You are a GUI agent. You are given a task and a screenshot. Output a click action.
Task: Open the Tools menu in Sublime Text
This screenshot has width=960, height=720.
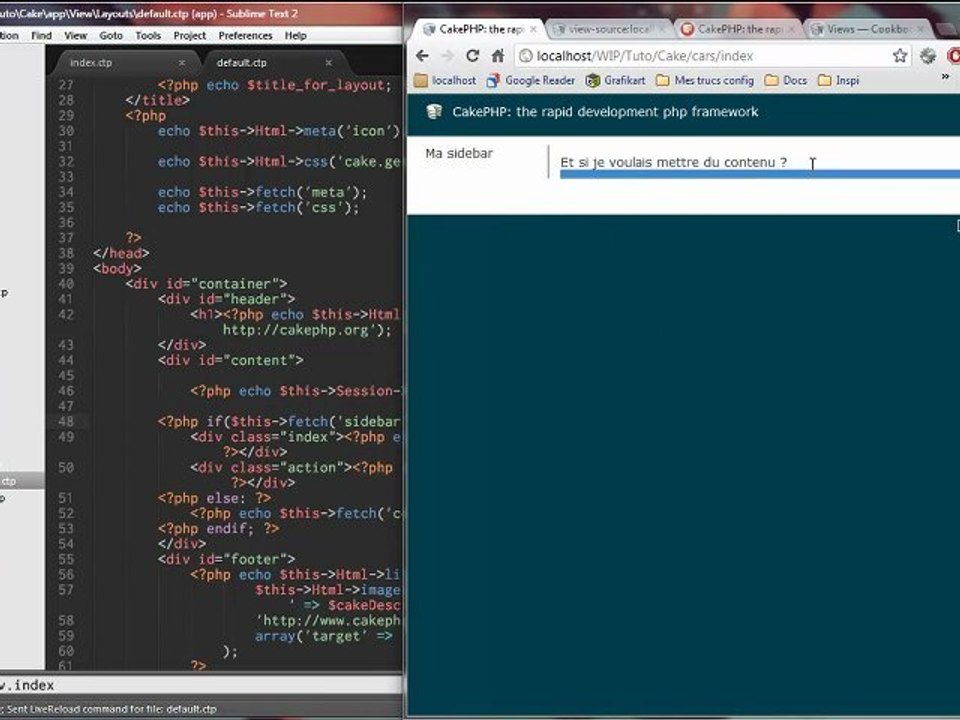pos(148,36)
